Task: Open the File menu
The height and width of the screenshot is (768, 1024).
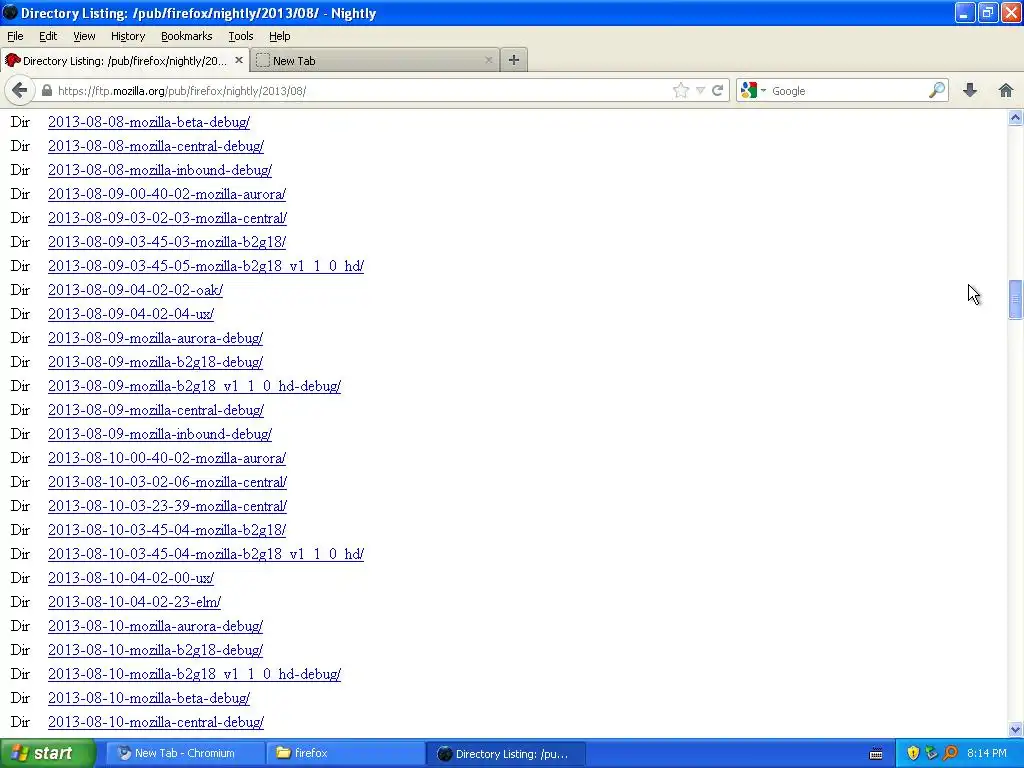Action: point(15,36)
